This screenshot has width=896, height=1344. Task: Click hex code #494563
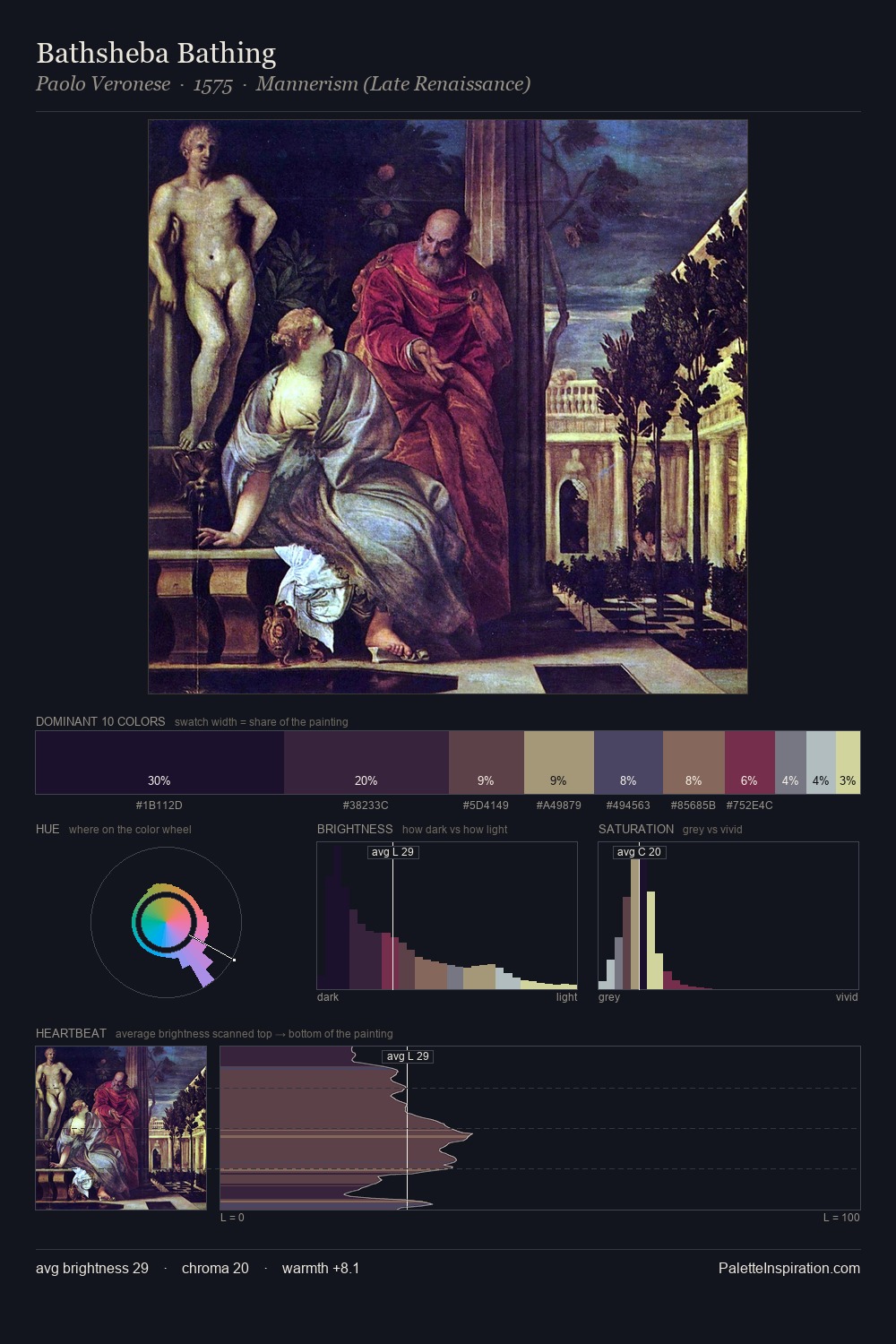pos(628,806)
